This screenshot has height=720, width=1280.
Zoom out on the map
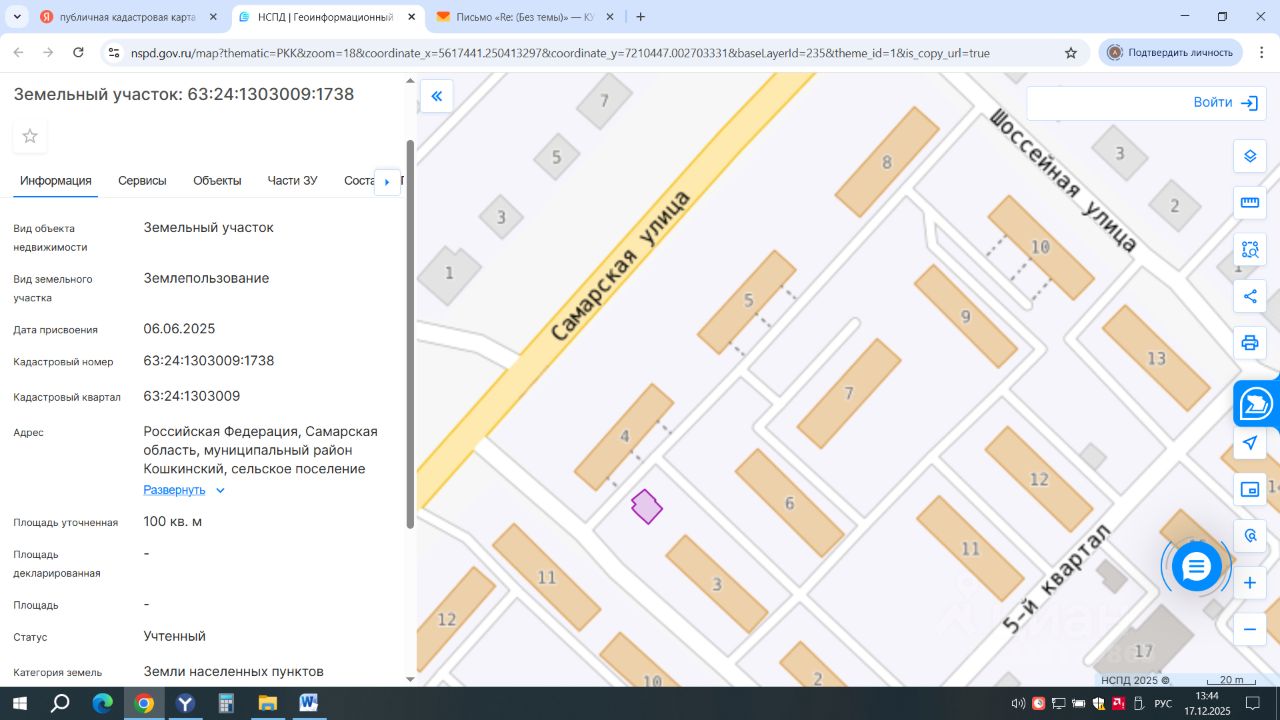coord(1249,630)
